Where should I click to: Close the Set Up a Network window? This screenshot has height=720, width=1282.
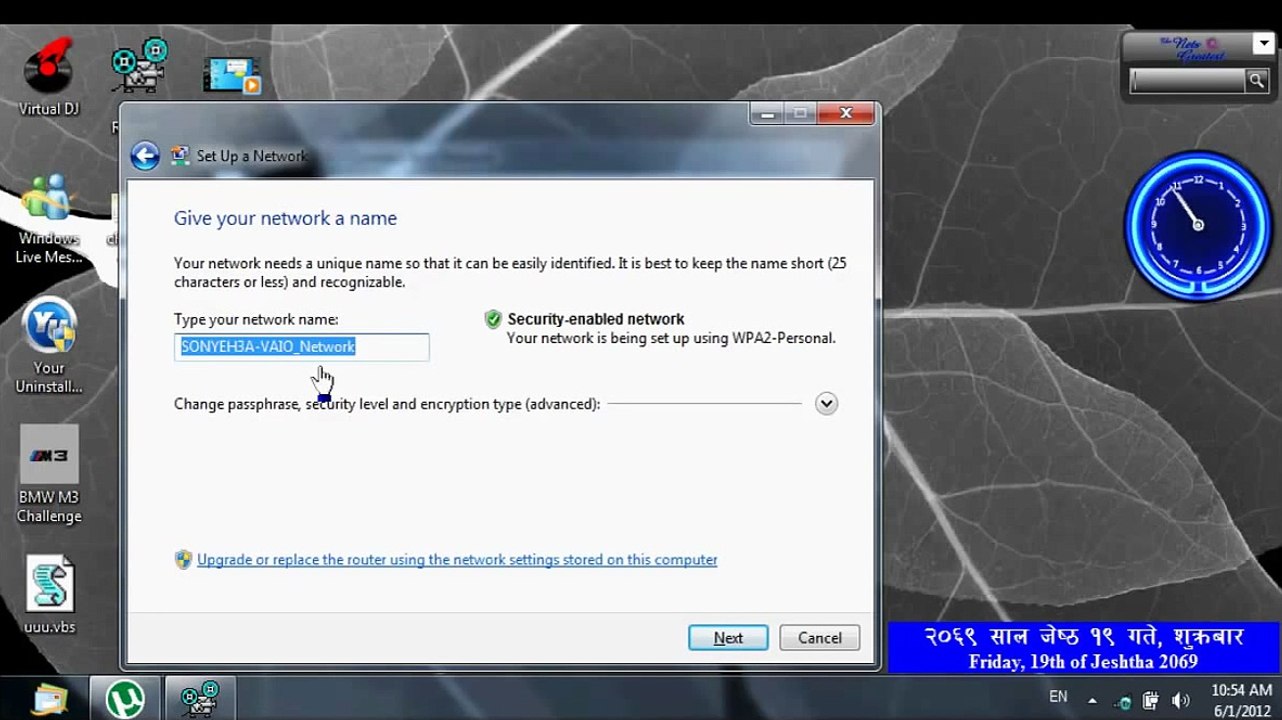point(846,114)
